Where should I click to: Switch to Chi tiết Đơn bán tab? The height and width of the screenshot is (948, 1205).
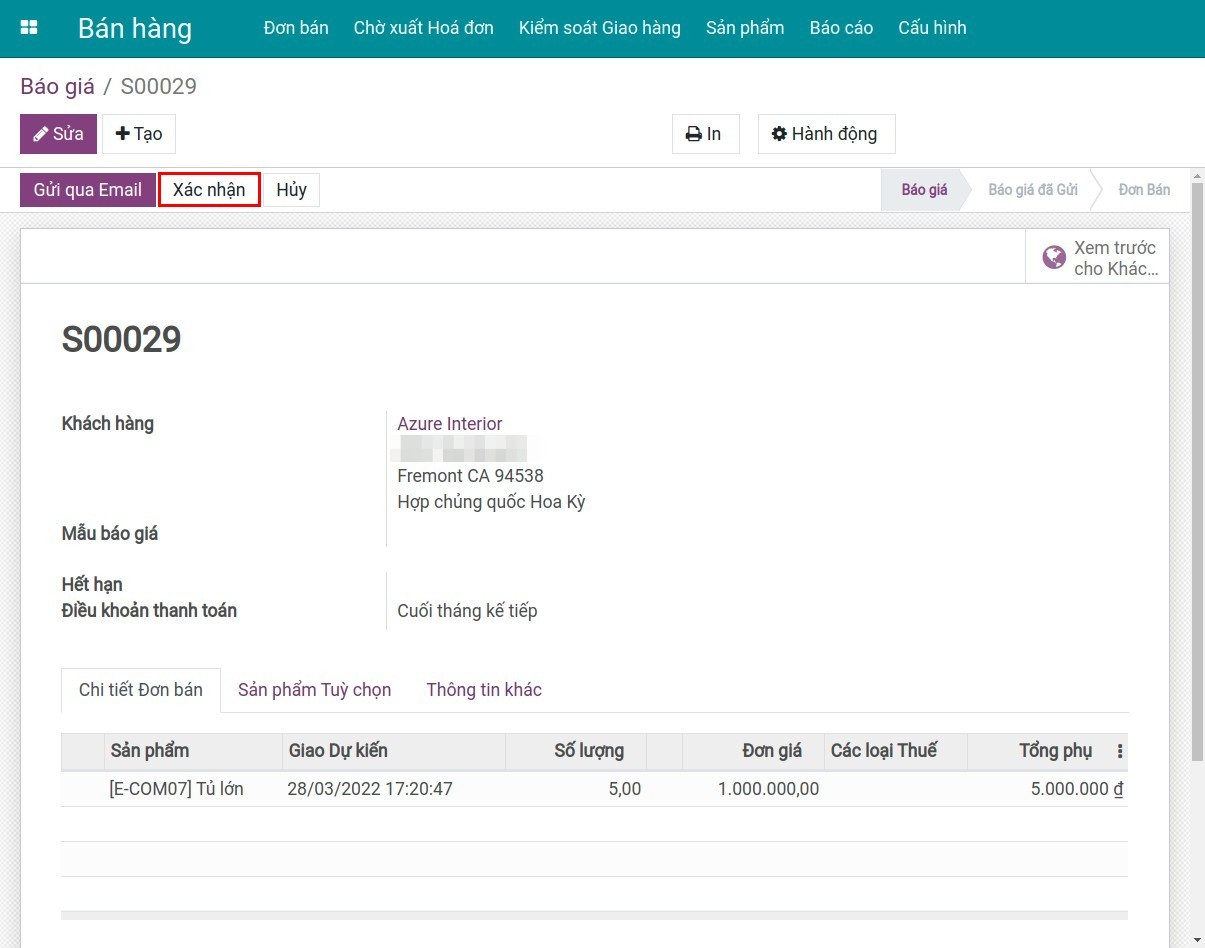pos(141,690)
